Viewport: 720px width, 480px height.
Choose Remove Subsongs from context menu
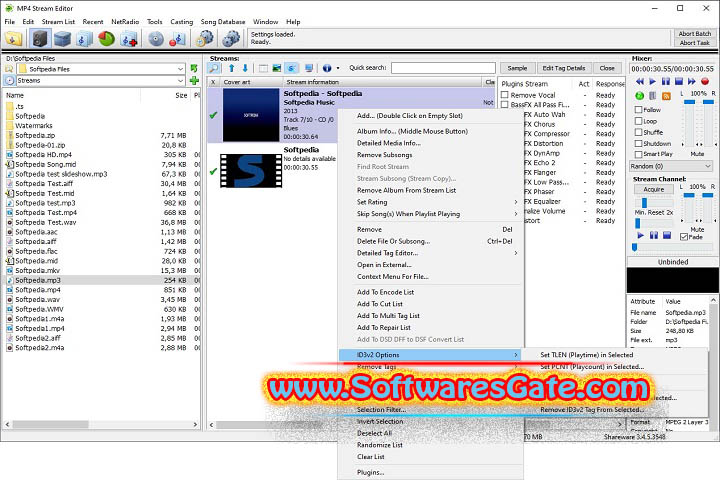tap(384, 155)
